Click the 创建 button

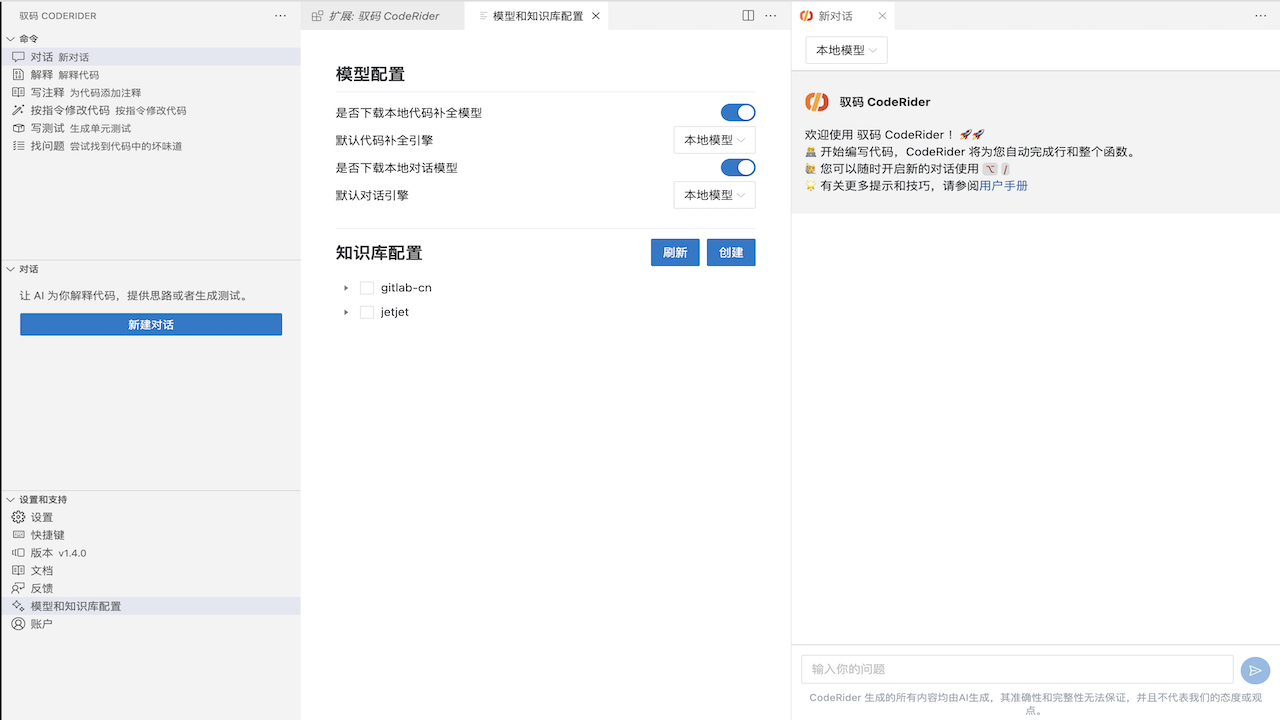click(731, 252)
